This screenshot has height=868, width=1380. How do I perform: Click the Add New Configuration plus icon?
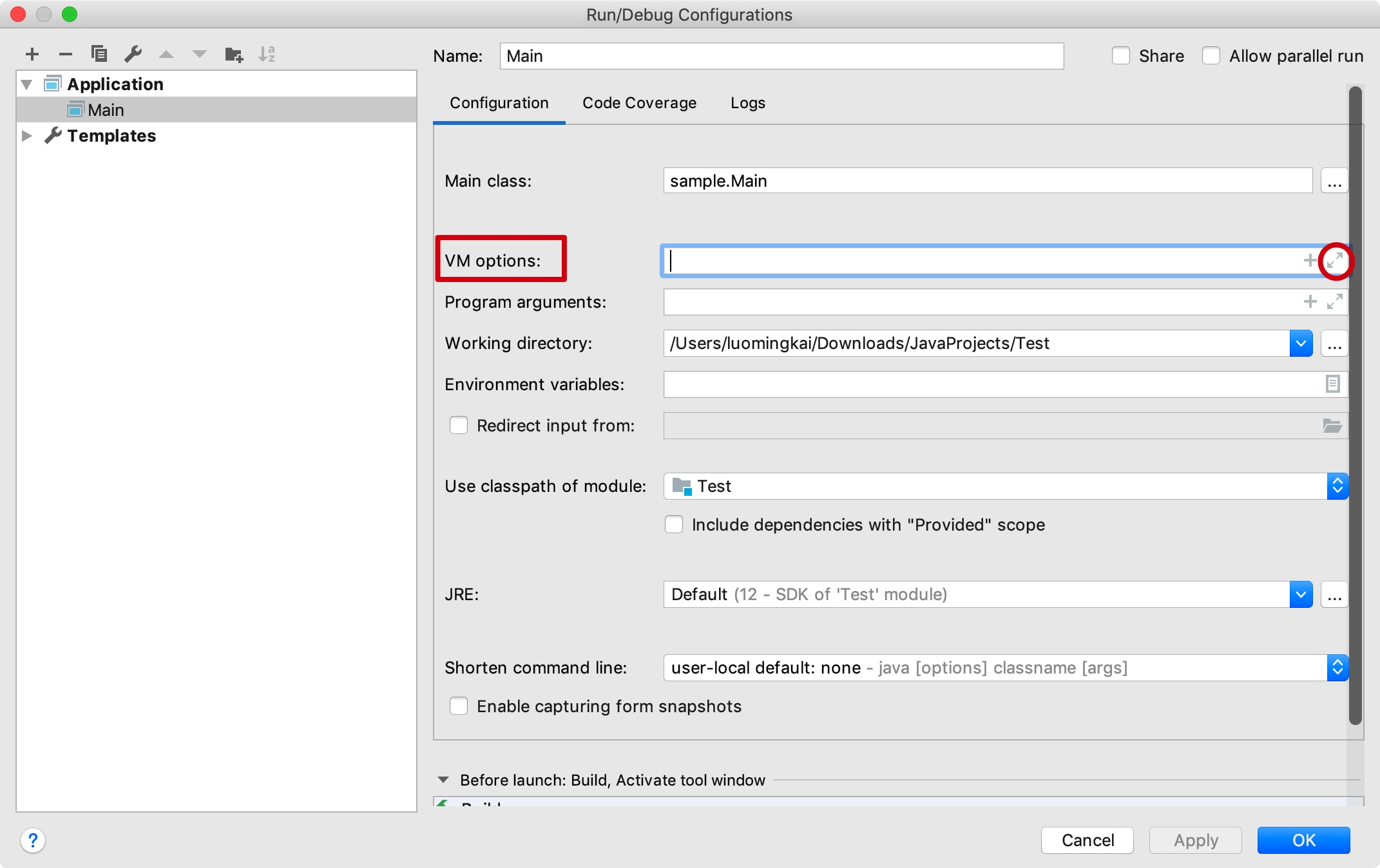coord(32,54)
